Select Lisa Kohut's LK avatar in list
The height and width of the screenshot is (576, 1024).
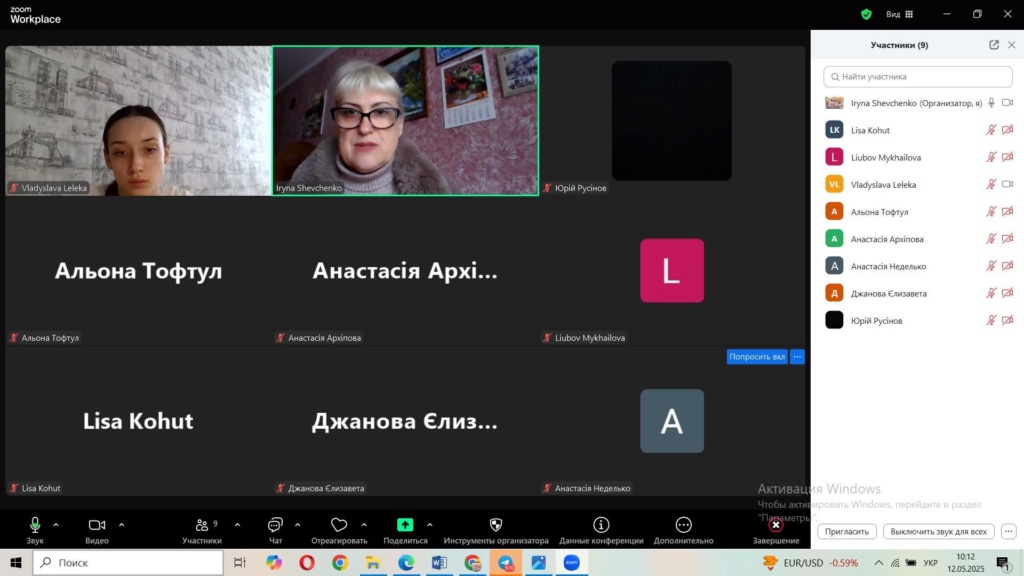point(834,130)
